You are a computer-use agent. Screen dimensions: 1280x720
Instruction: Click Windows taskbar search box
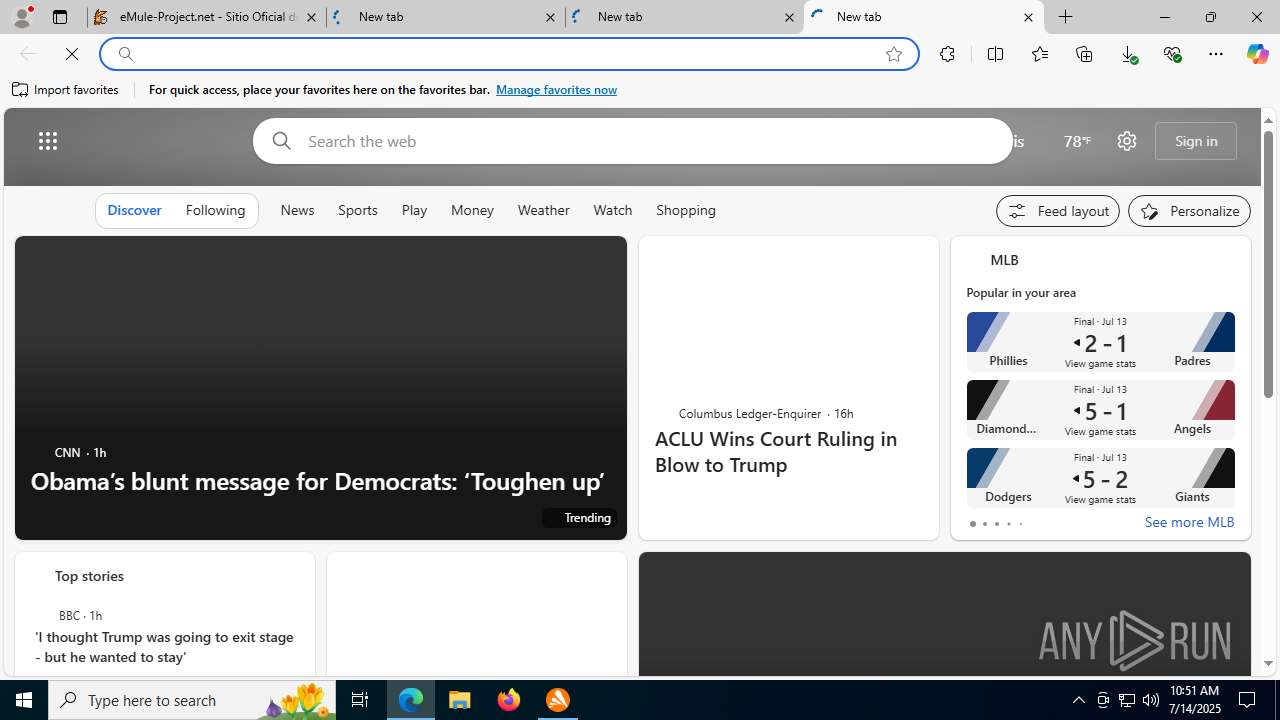click(x=192, y=700)
